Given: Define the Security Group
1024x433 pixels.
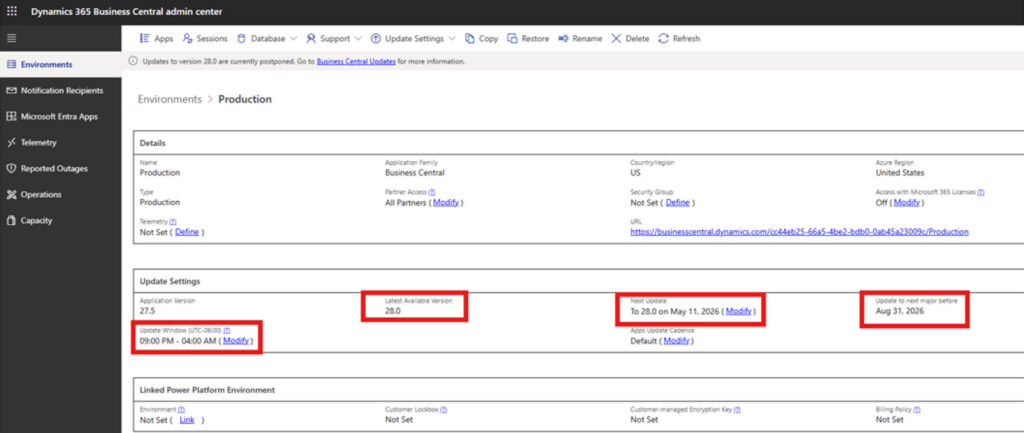Looking at the screenshot, I should (677, 202).
